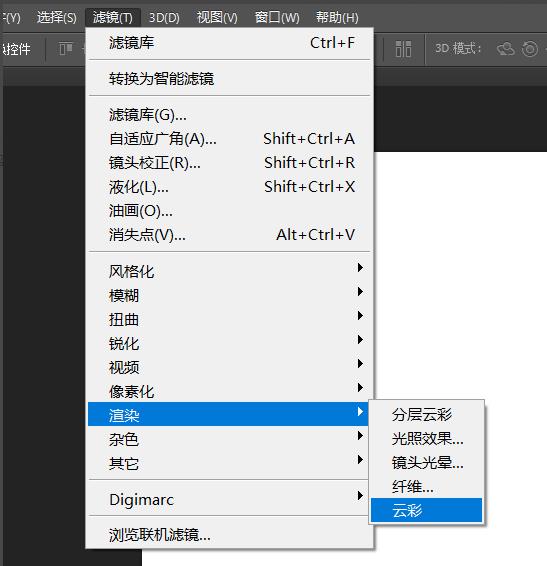This screenshot has height=566, width=547.
Task: Open the 视图(V) menu
Action: click(x=217, y=17)
